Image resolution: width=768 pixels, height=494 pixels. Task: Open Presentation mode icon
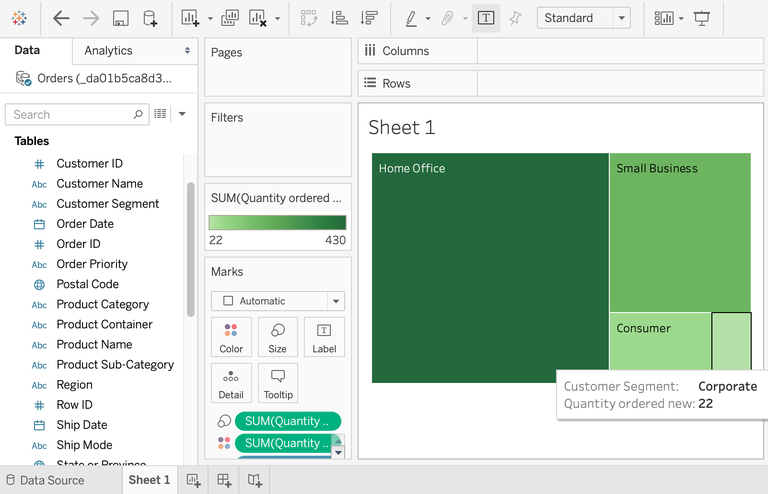(702, 19)
